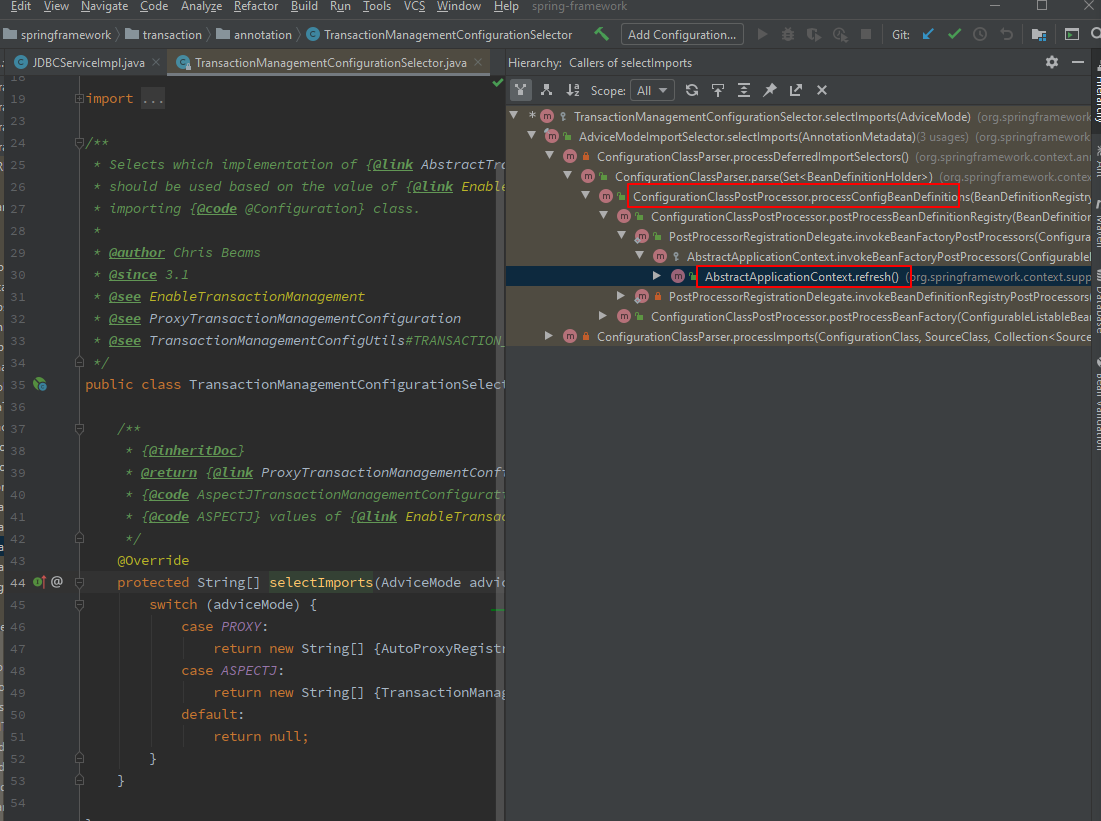
Task: Click line number 48 in gutter
Action: tap(18, 671)
